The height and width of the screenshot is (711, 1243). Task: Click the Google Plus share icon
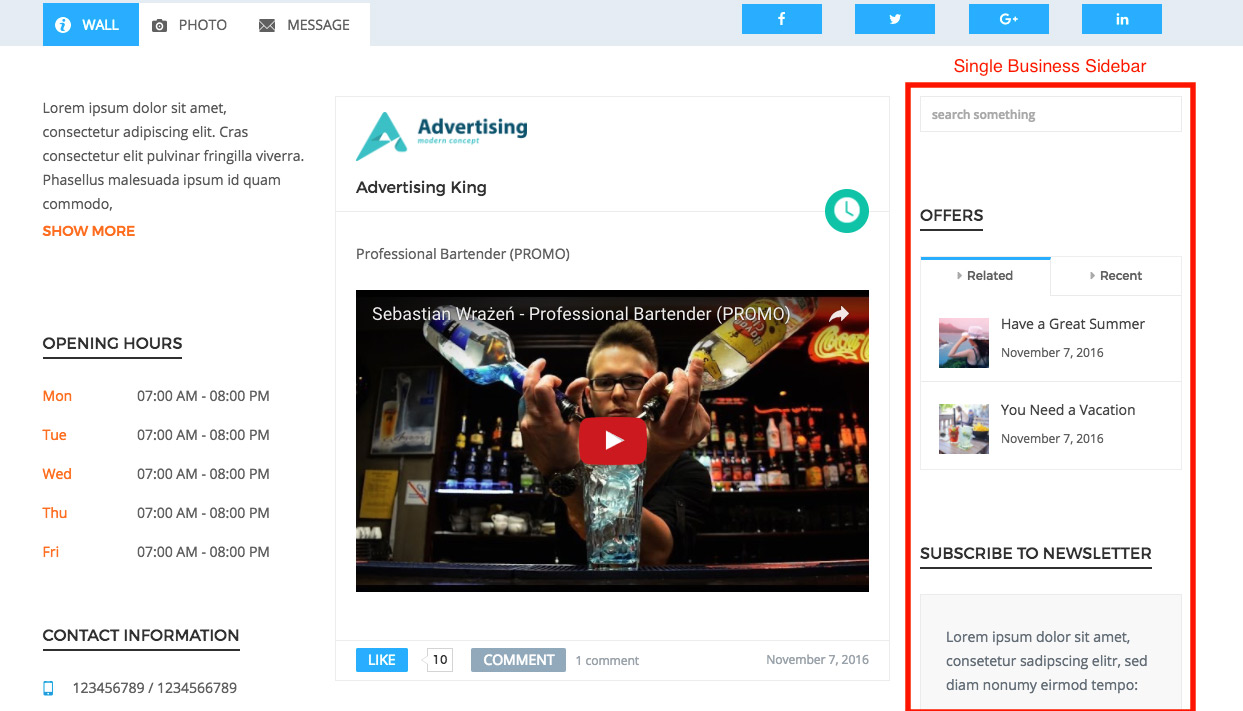click(1008, 19)
